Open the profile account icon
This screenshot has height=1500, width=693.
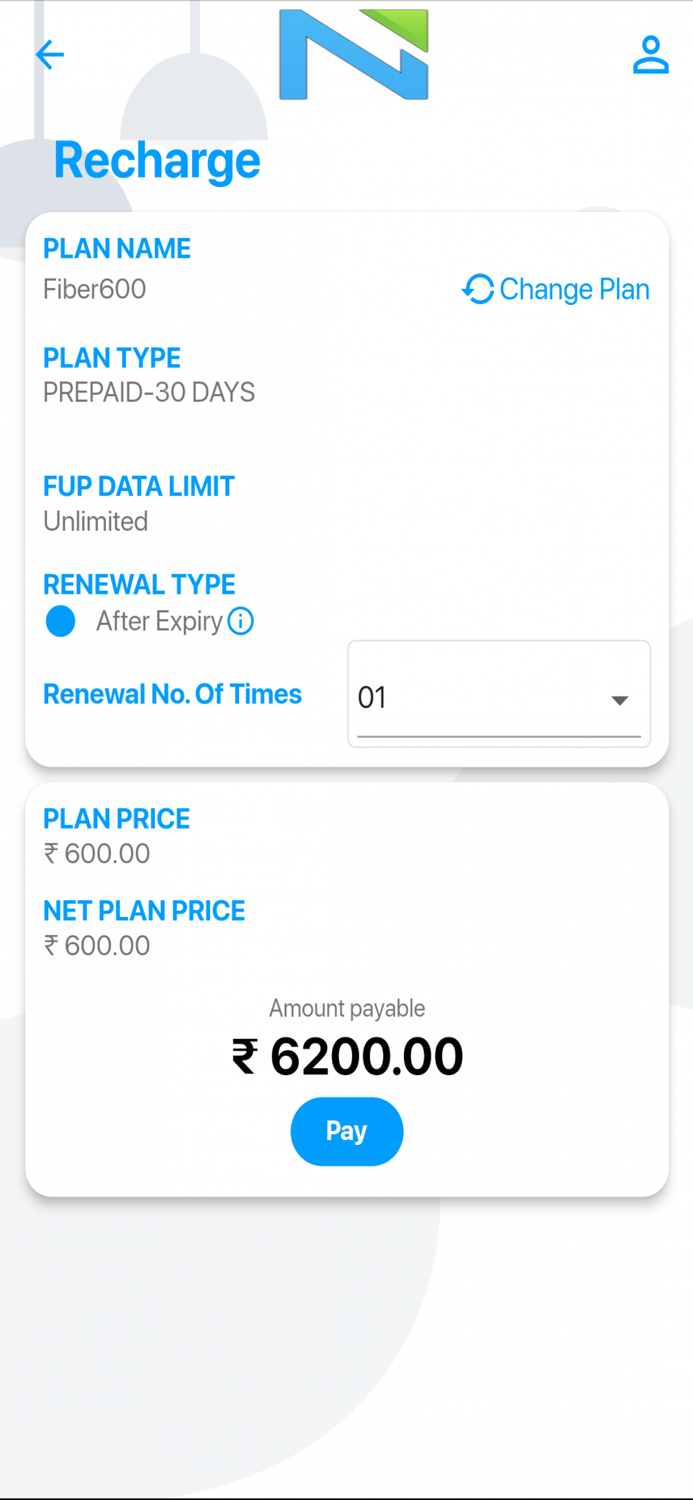[x=651, y=55]
